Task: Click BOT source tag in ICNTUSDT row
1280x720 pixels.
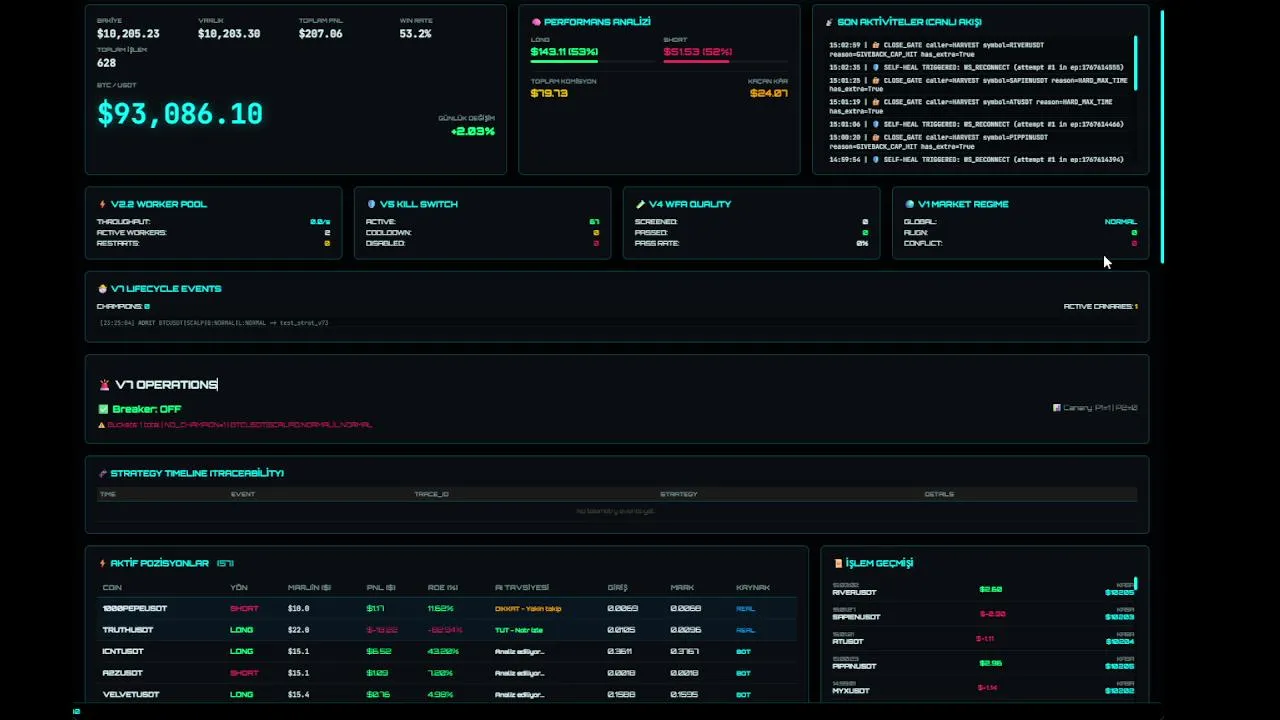Action: pyautogui.click(x=743, y=651)
